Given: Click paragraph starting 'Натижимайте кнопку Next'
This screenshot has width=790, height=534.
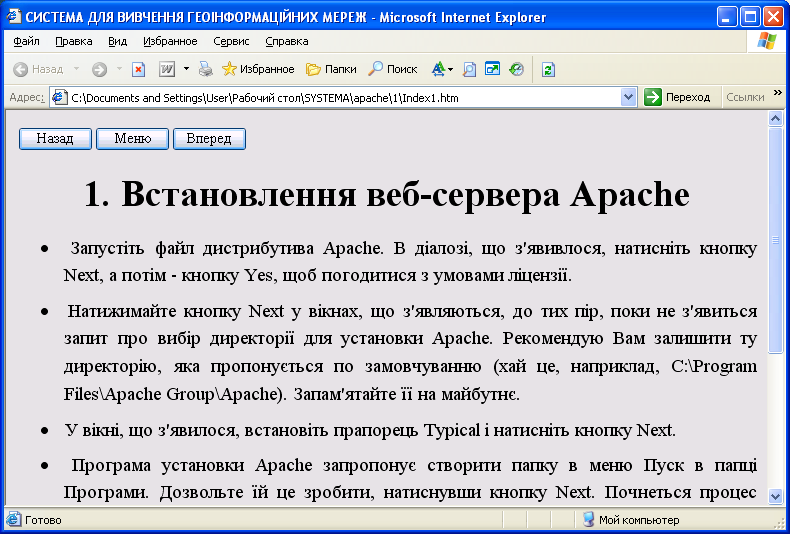Looking at the screenshot, I should point(410,353).
